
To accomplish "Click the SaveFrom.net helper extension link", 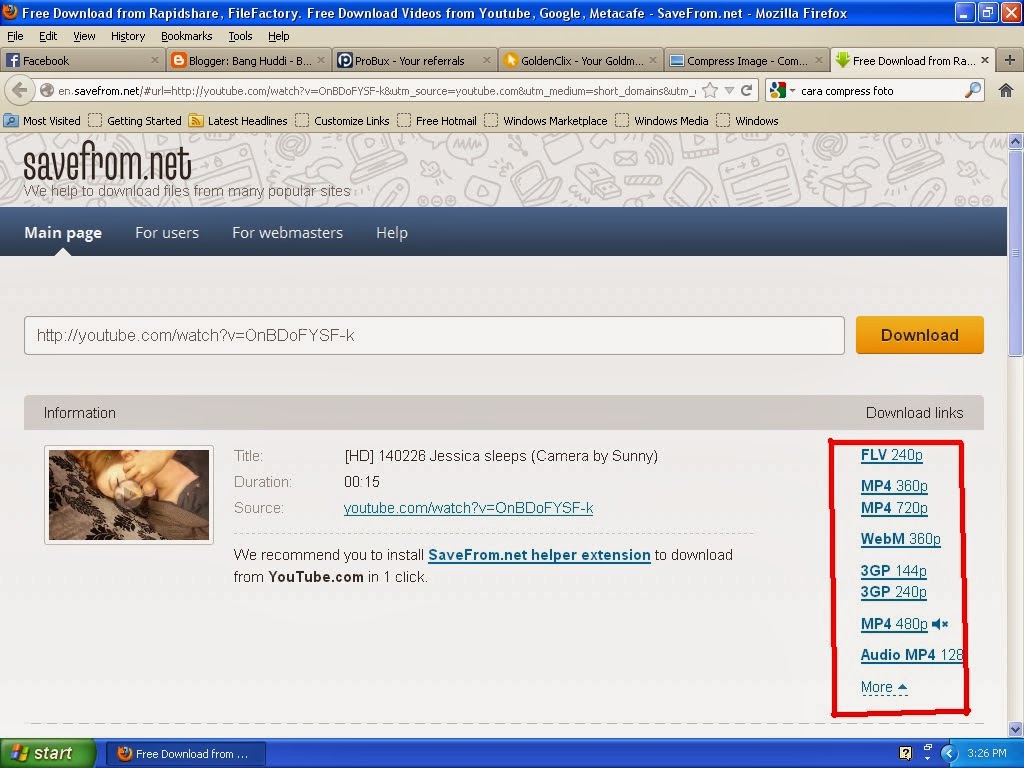I will [x=539, y=555].
